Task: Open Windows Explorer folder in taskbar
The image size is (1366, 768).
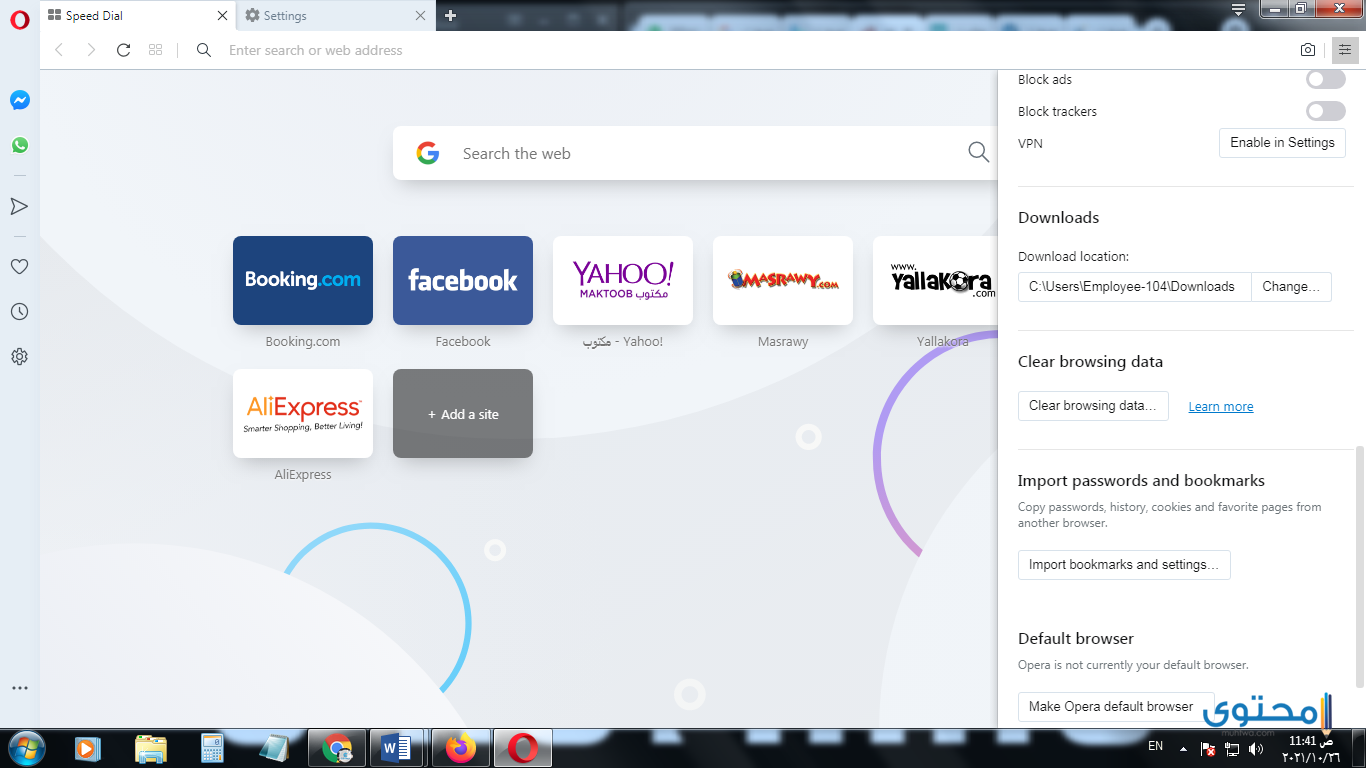Action: (151, 748)
